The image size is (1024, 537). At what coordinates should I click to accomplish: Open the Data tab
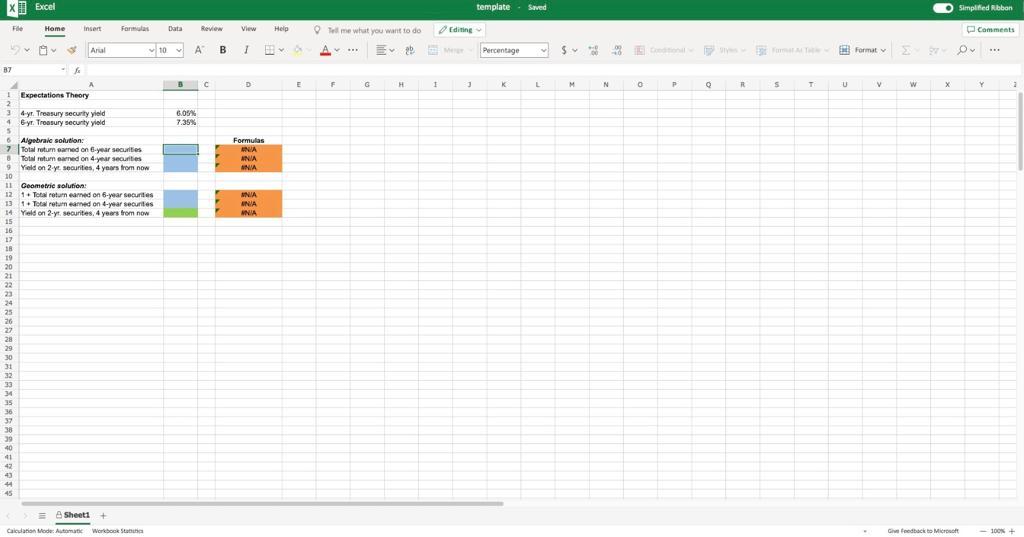tap(175, 29)
